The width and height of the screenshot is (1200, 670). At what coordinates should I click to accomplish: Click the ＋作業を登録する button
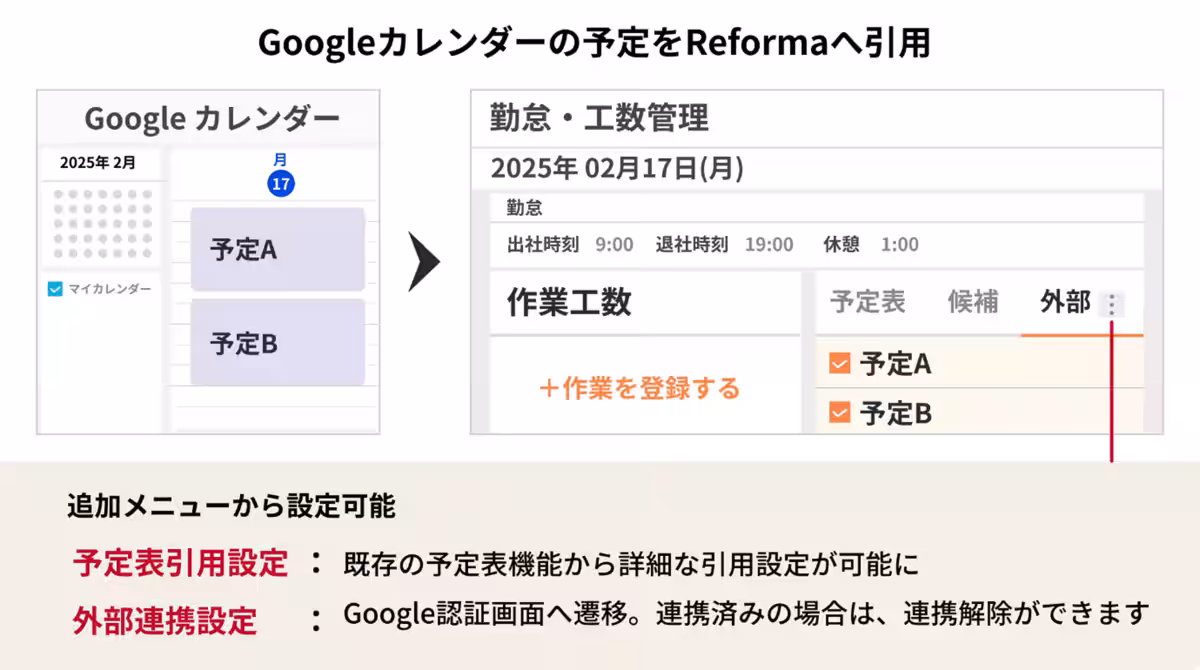[640, 388]
